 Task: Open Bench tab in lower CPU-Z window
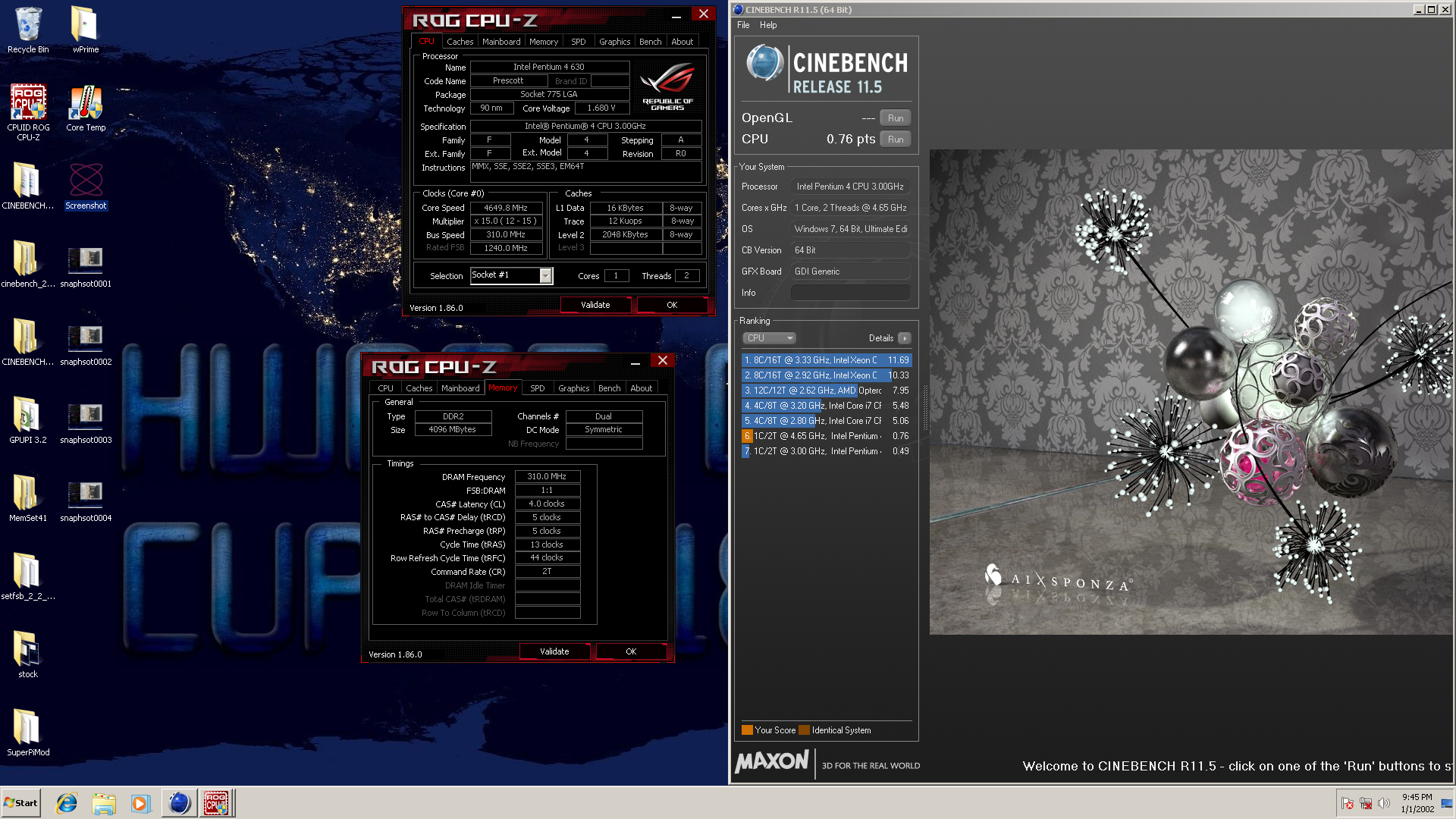tap(609, 388)
